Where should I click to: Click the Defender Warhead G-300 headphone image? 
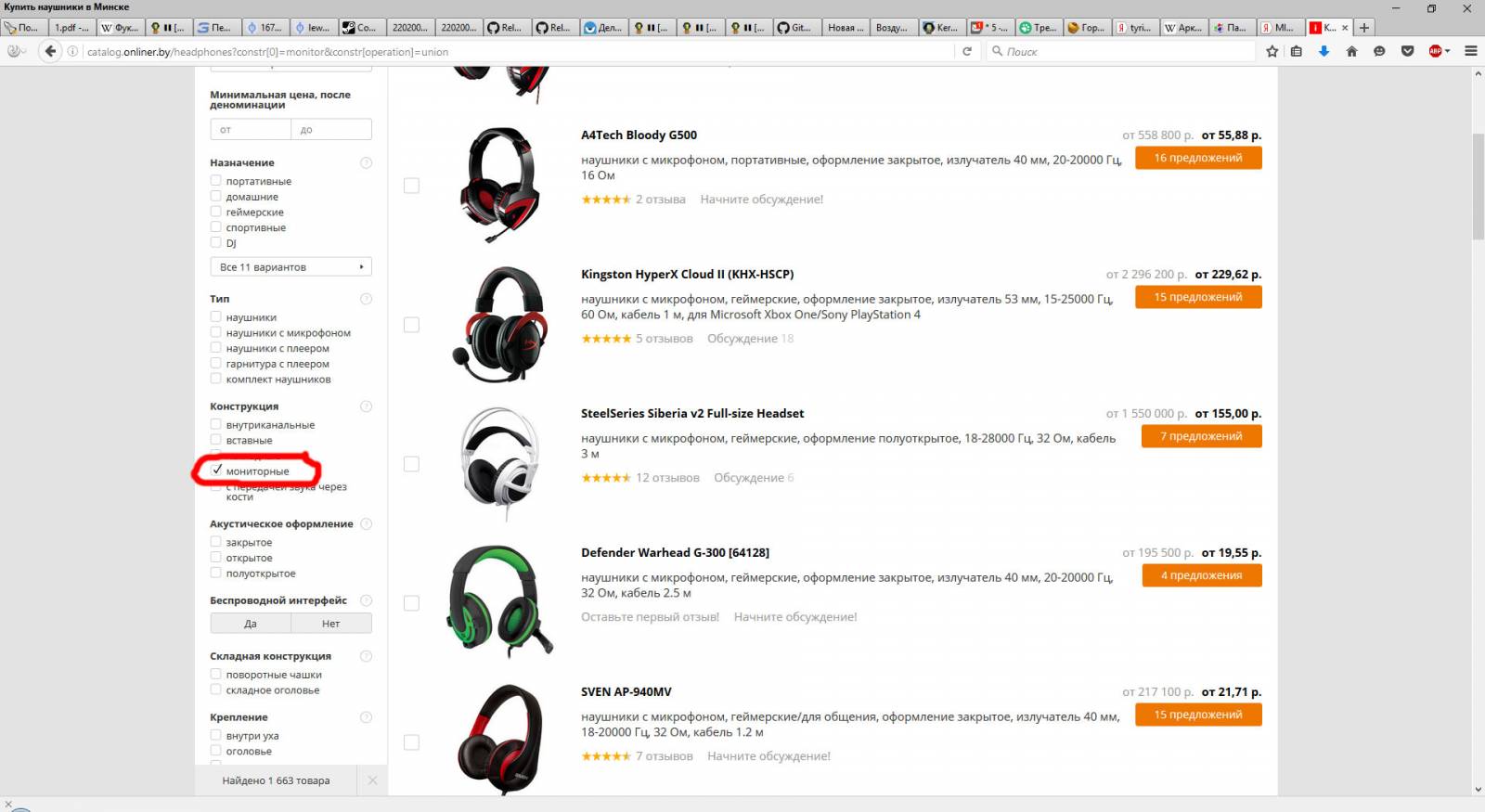[x=500, y=600]
